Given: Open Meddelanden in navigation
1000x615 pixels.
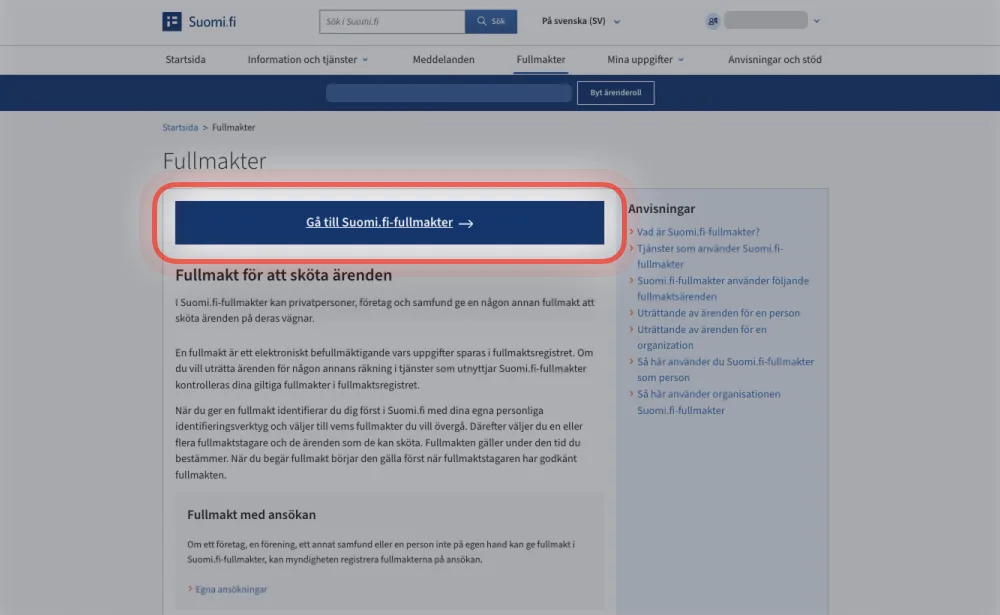Looking at the screenshot, I should [443, 59].
